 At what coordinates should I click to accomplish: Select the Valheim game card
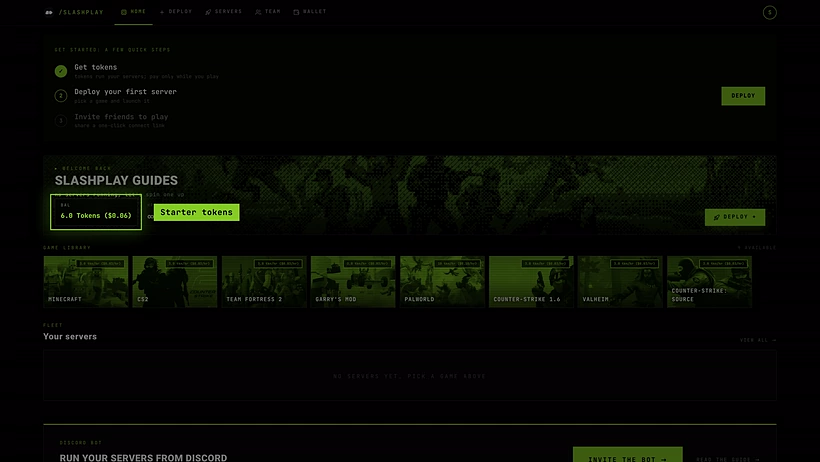coord(620,281)
